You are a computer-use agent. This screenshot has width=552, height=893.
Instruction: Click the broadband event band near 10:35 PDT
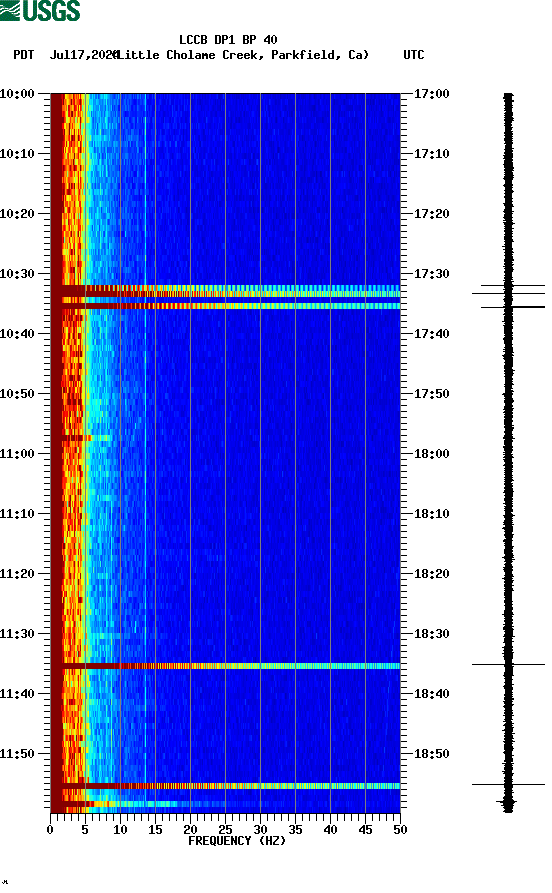(x=226, y=306)
